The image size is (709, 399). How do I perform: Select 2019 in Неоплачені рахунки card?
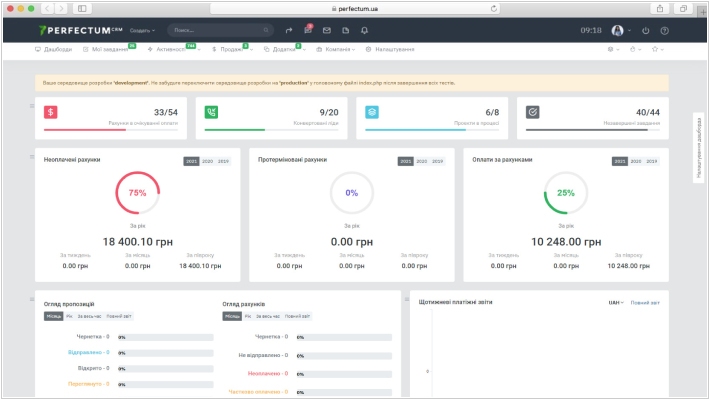pos(223,161)
